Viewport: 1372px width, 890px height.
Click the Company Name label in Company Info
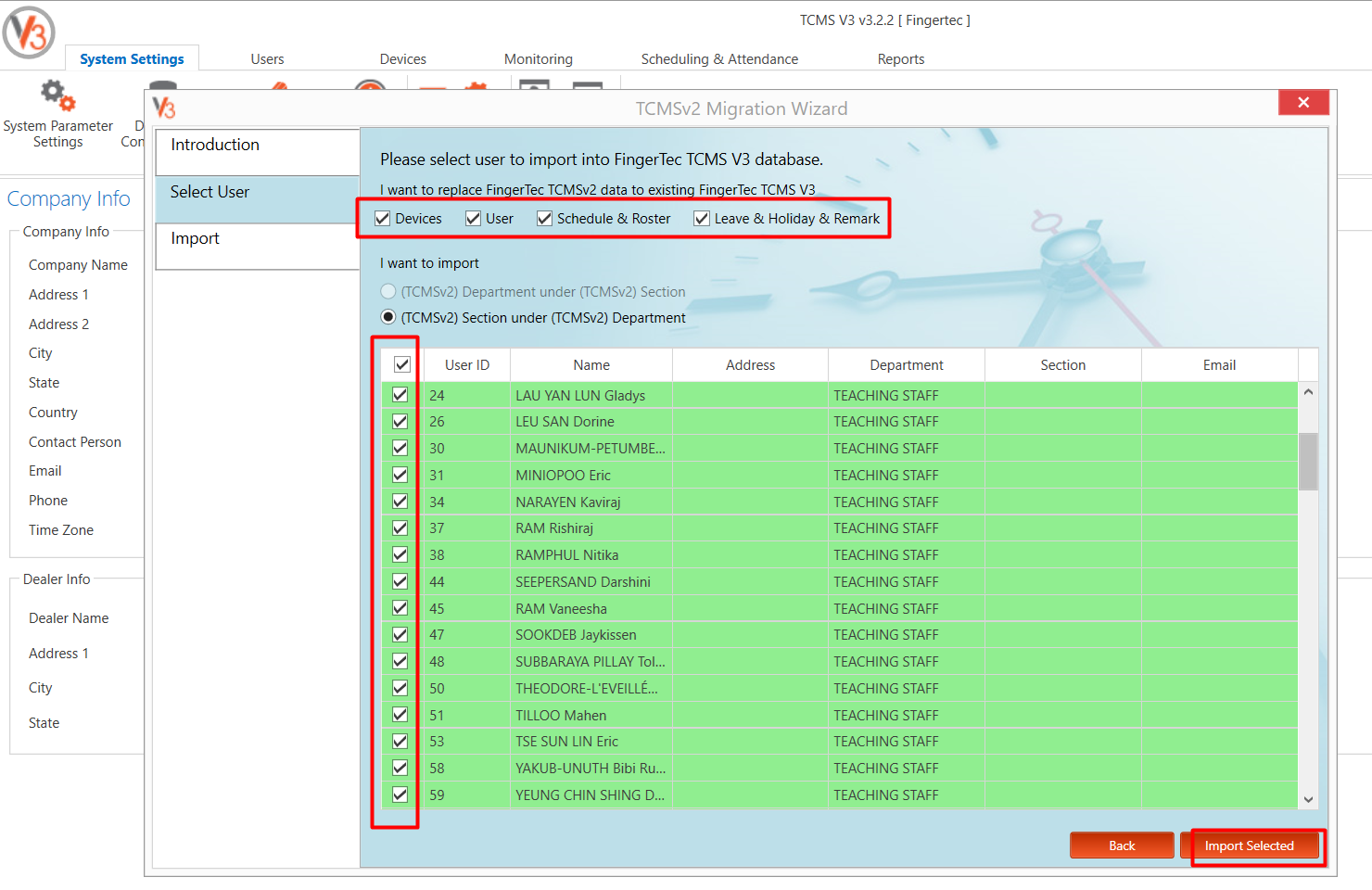(78, 265)
